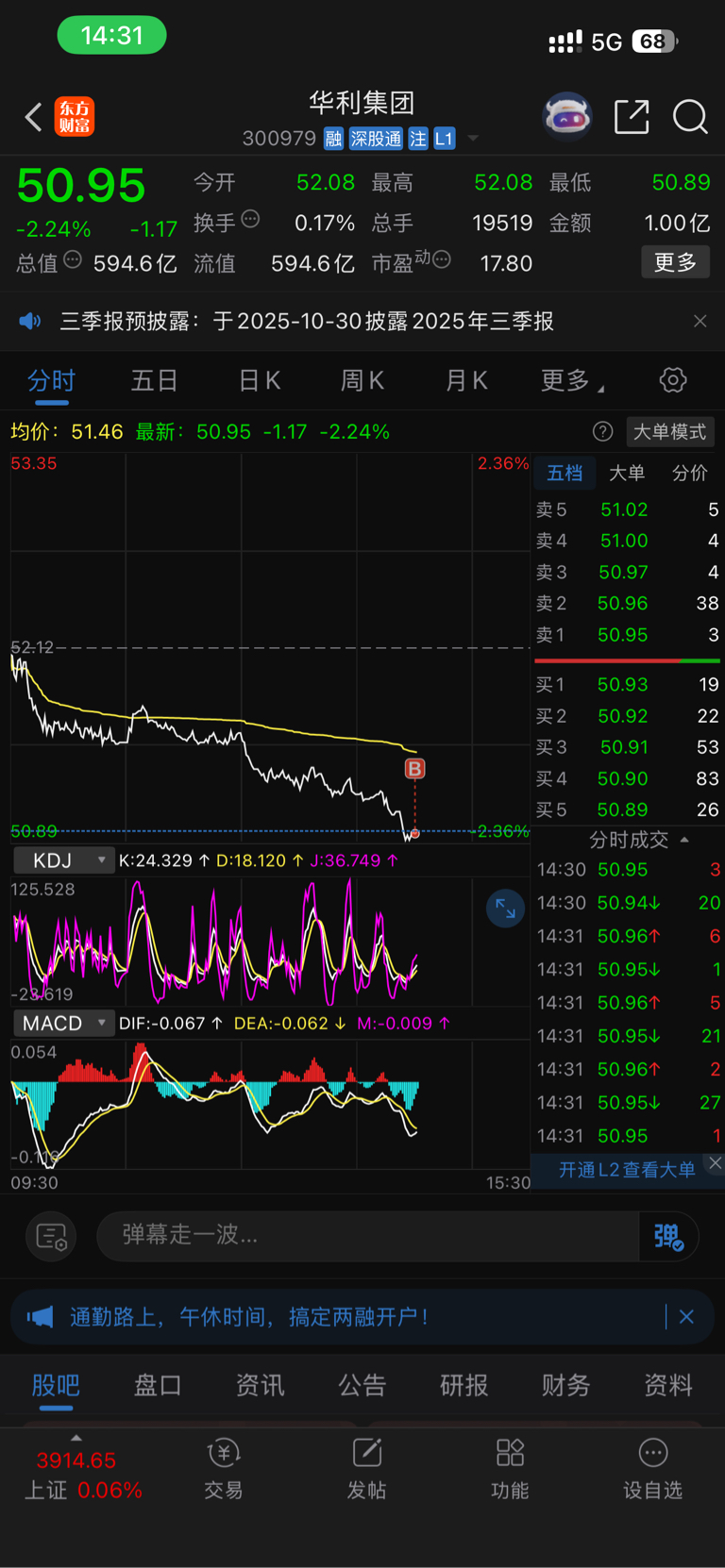This screenshot has width=725, height=1568.
Task: Open 更多 quote details button
Action: tap(676, 262)
